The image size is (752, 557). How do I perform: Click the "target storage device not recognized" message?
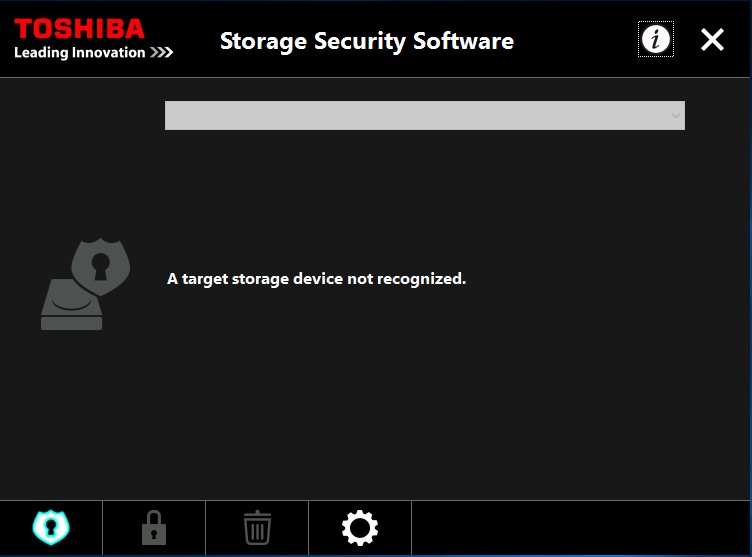pos(317,279)
